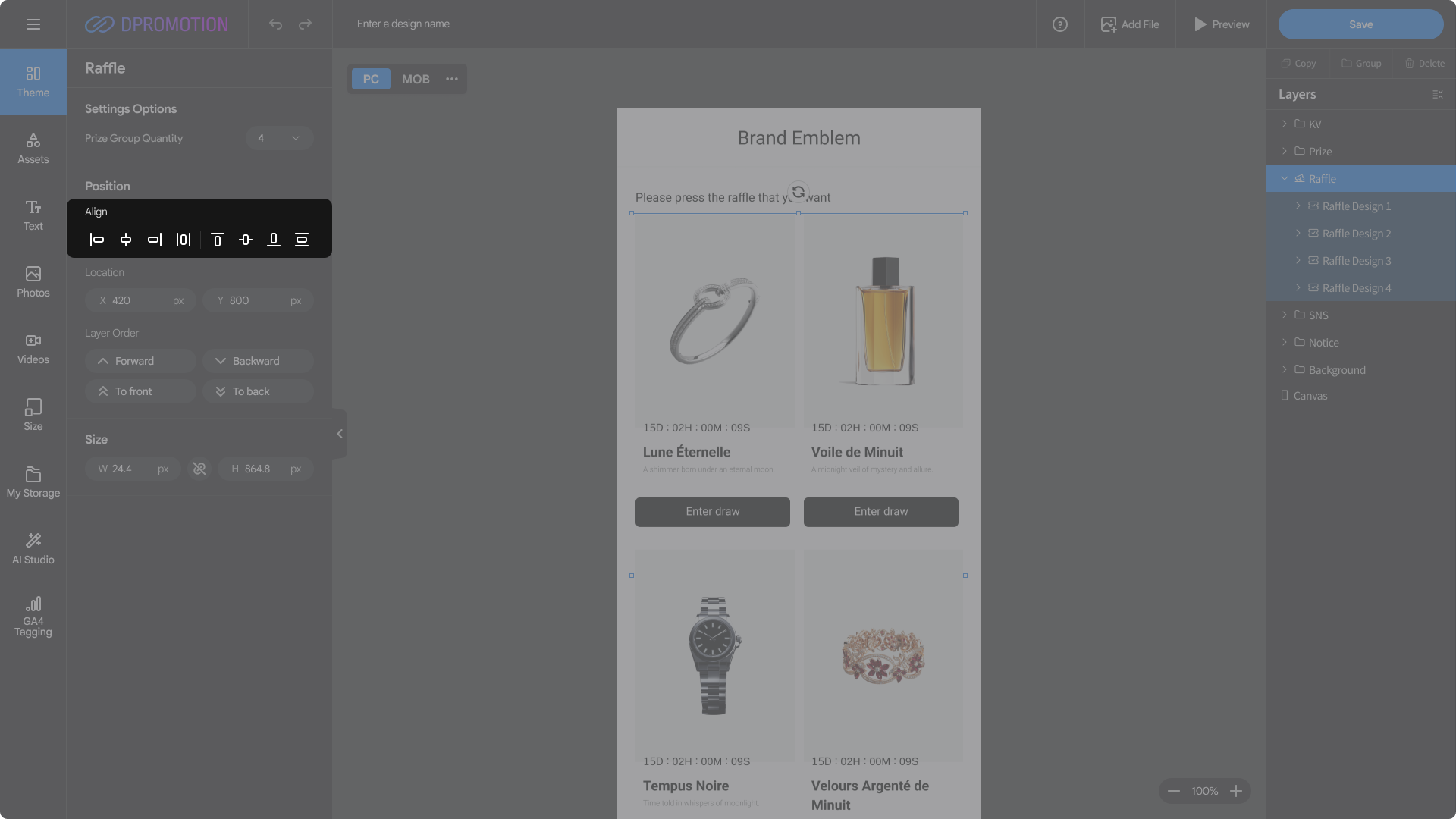Open GA4 Tagging from the sidebar
This screenshot has height=819, width=1456.
point(33,616)
